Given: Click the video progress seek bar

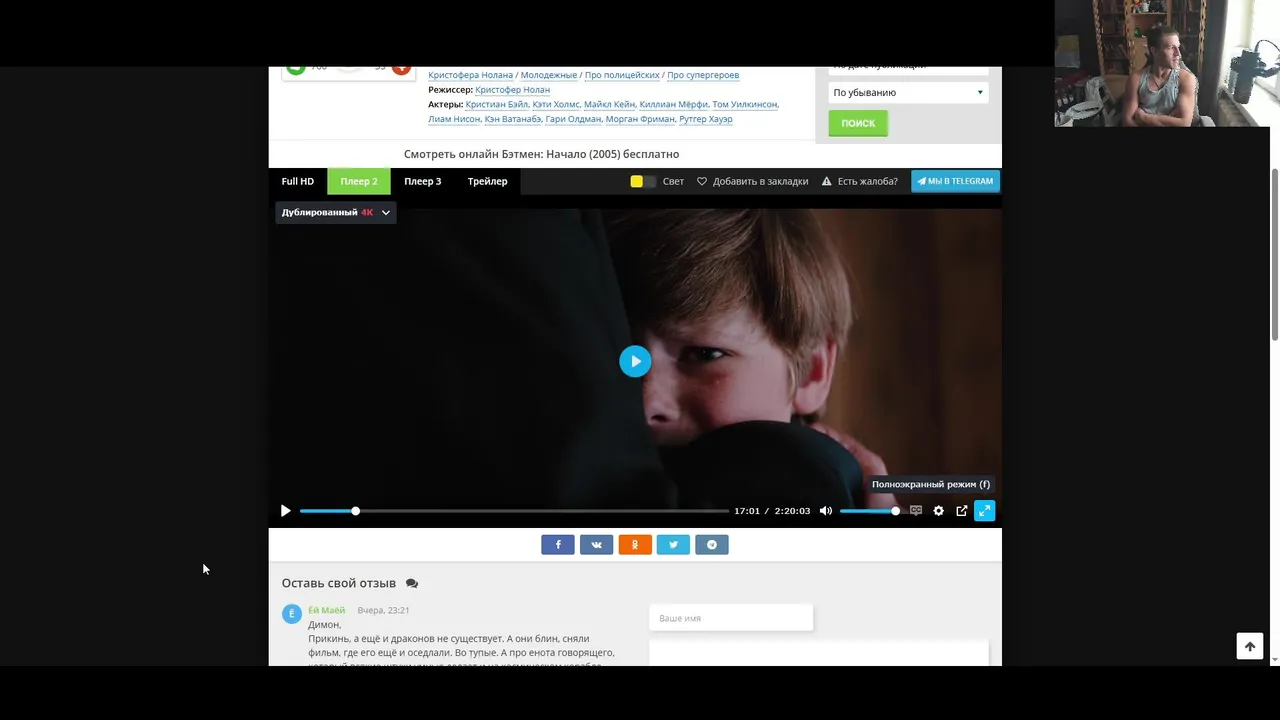Looking at the screenshot, I should tap(514, 511).
